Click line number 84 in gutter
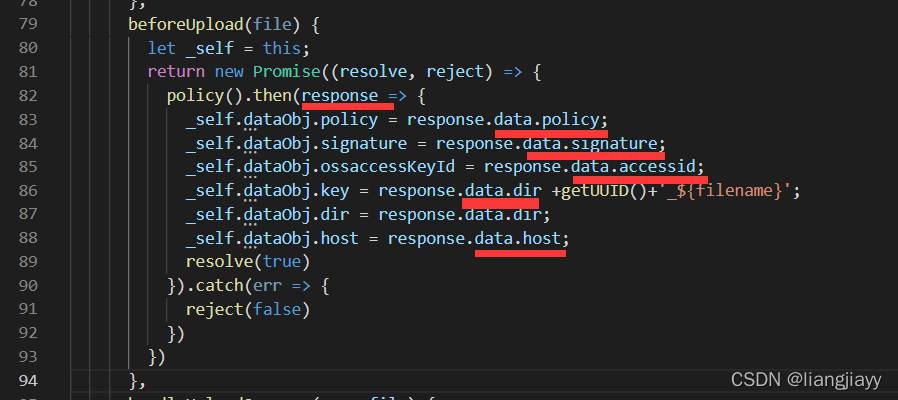Viewport: 898px width, 400px height. 28,143
